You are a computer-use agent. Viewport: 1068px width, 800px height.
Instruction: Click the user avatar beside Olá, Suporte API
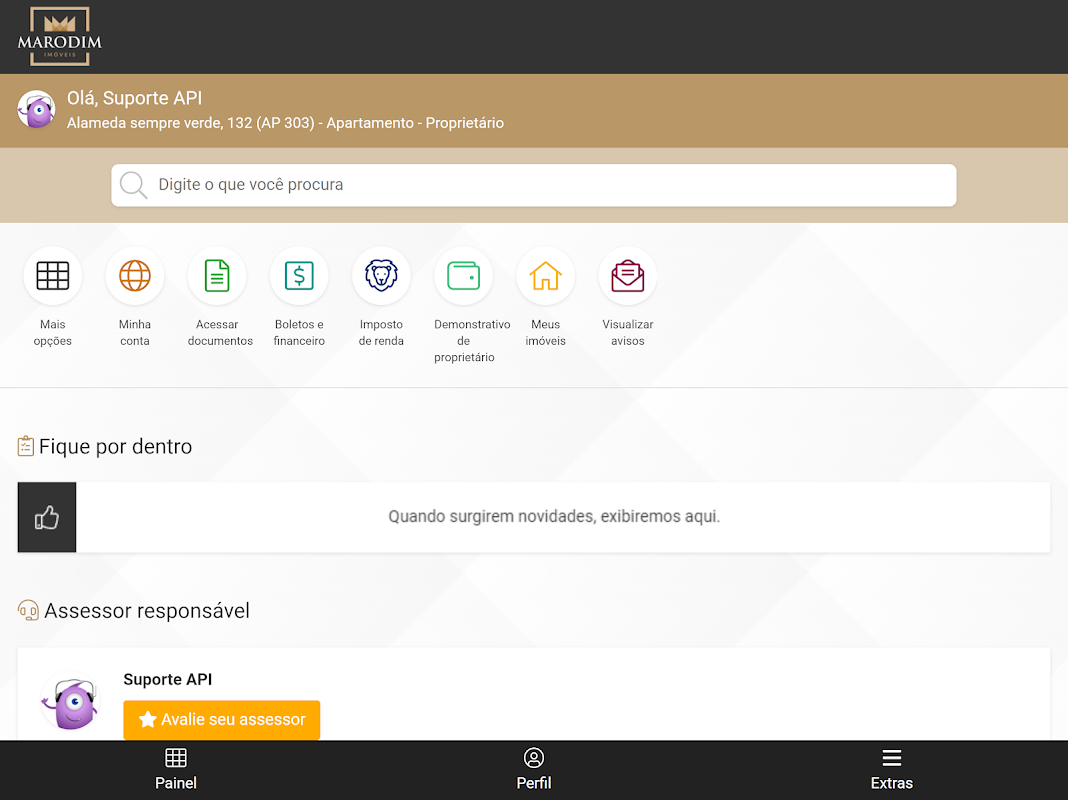pos(36,110)
